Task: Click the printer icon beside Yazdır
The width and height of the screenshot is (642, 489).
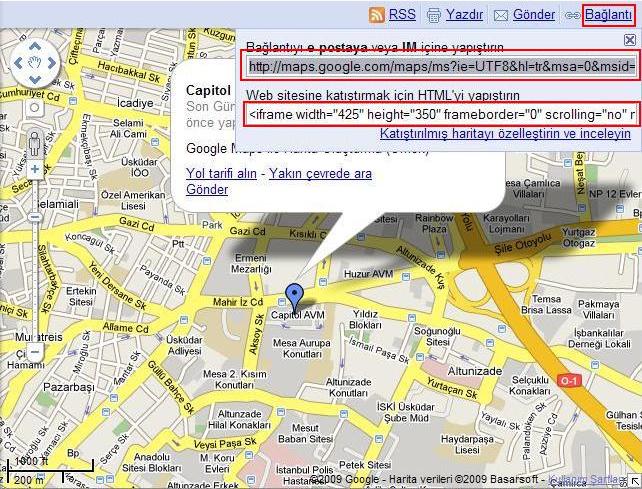Action: [x=434, y=15]
